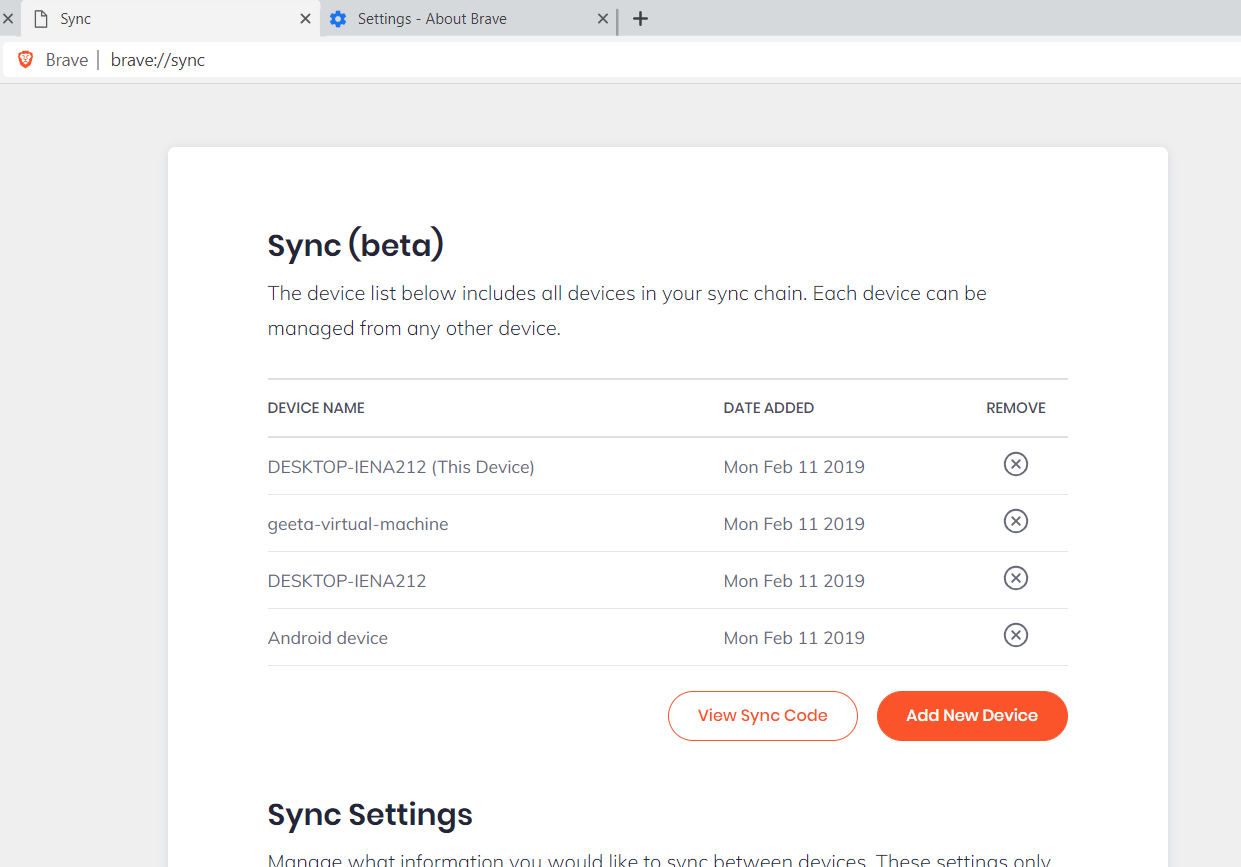Click date added for Android device
Image resolution: width=1241 pixels, height=867 pixels.
click(x=794, y=638)
